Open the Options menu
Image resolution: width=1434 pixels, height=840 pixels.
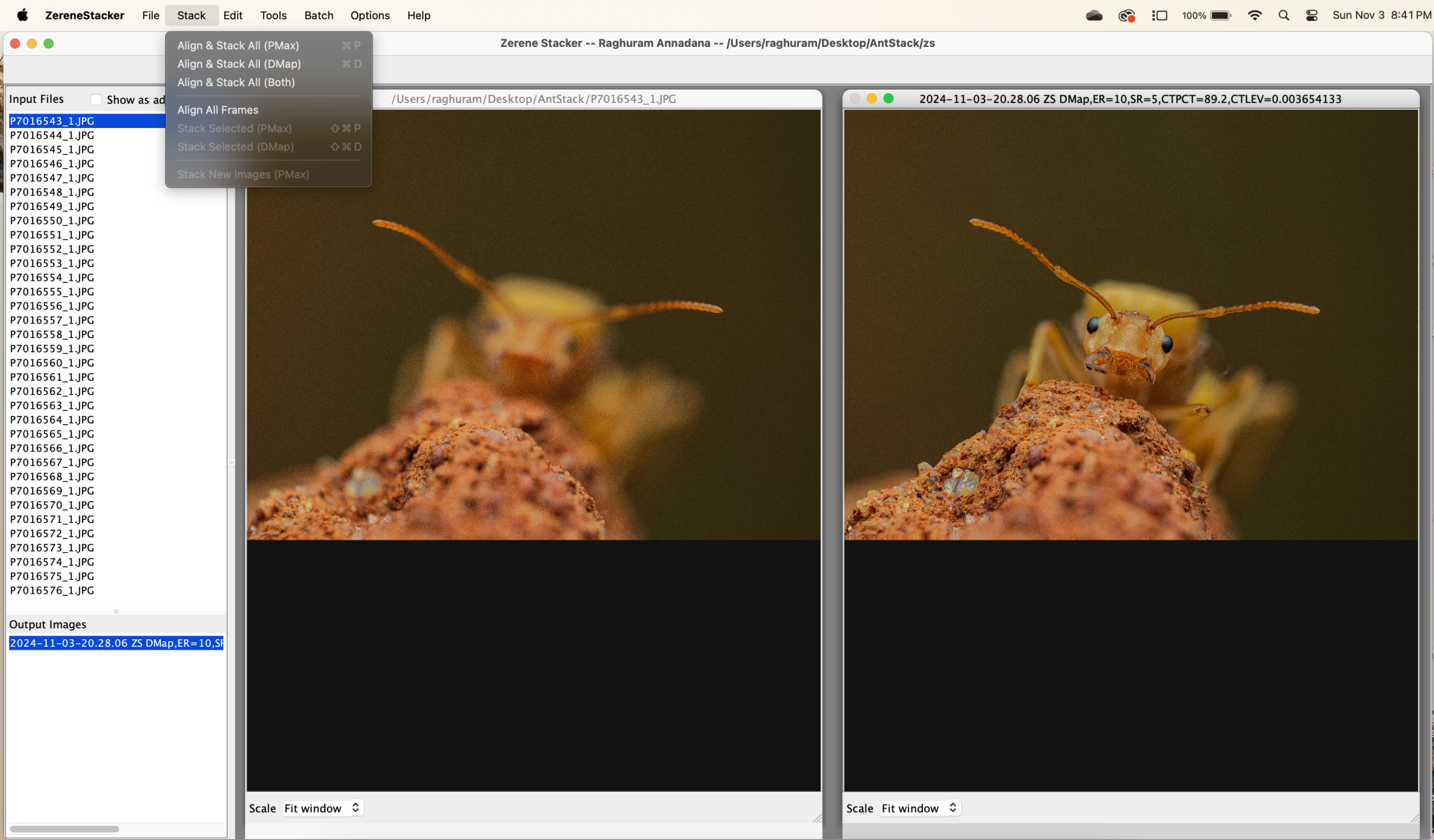370,15
